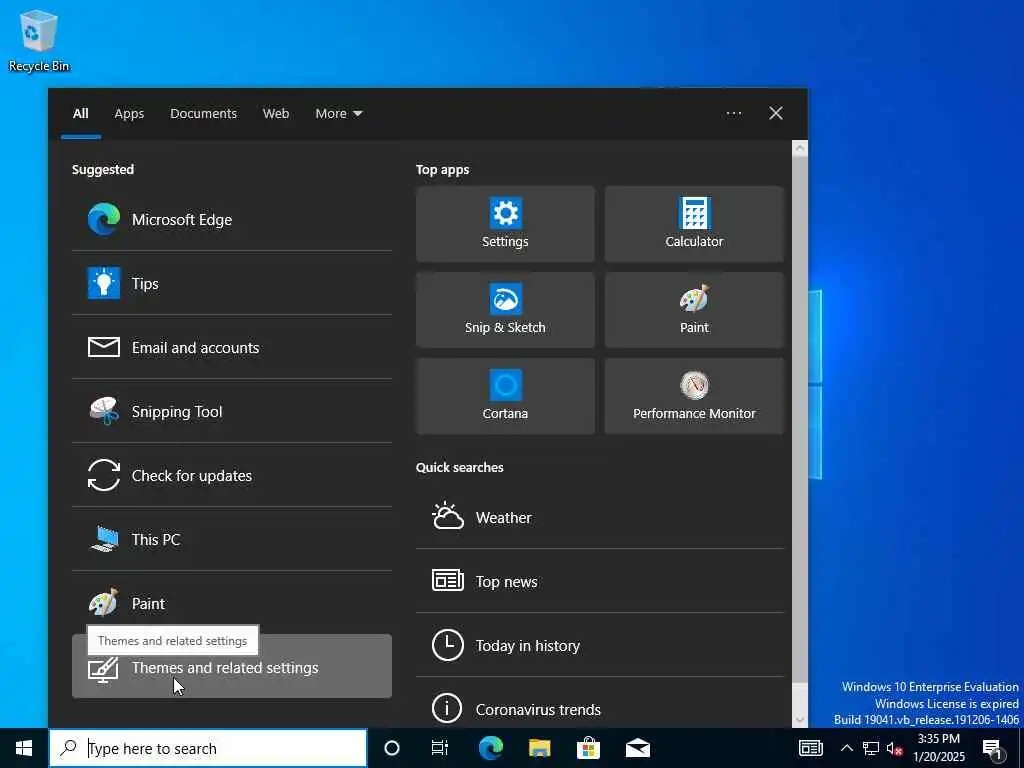
Task: Open the Action Center notifications
Action: tap(993, 748)
